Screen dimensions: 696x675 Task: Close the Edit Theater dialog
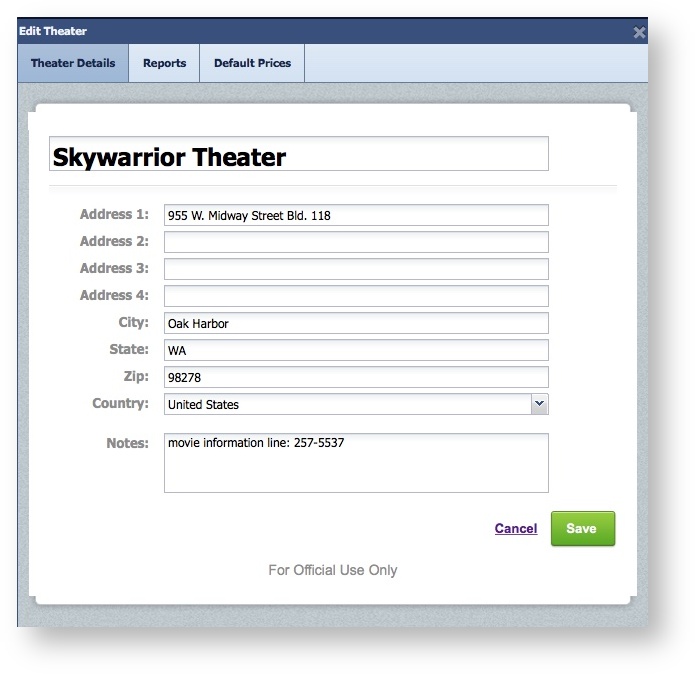639,32
